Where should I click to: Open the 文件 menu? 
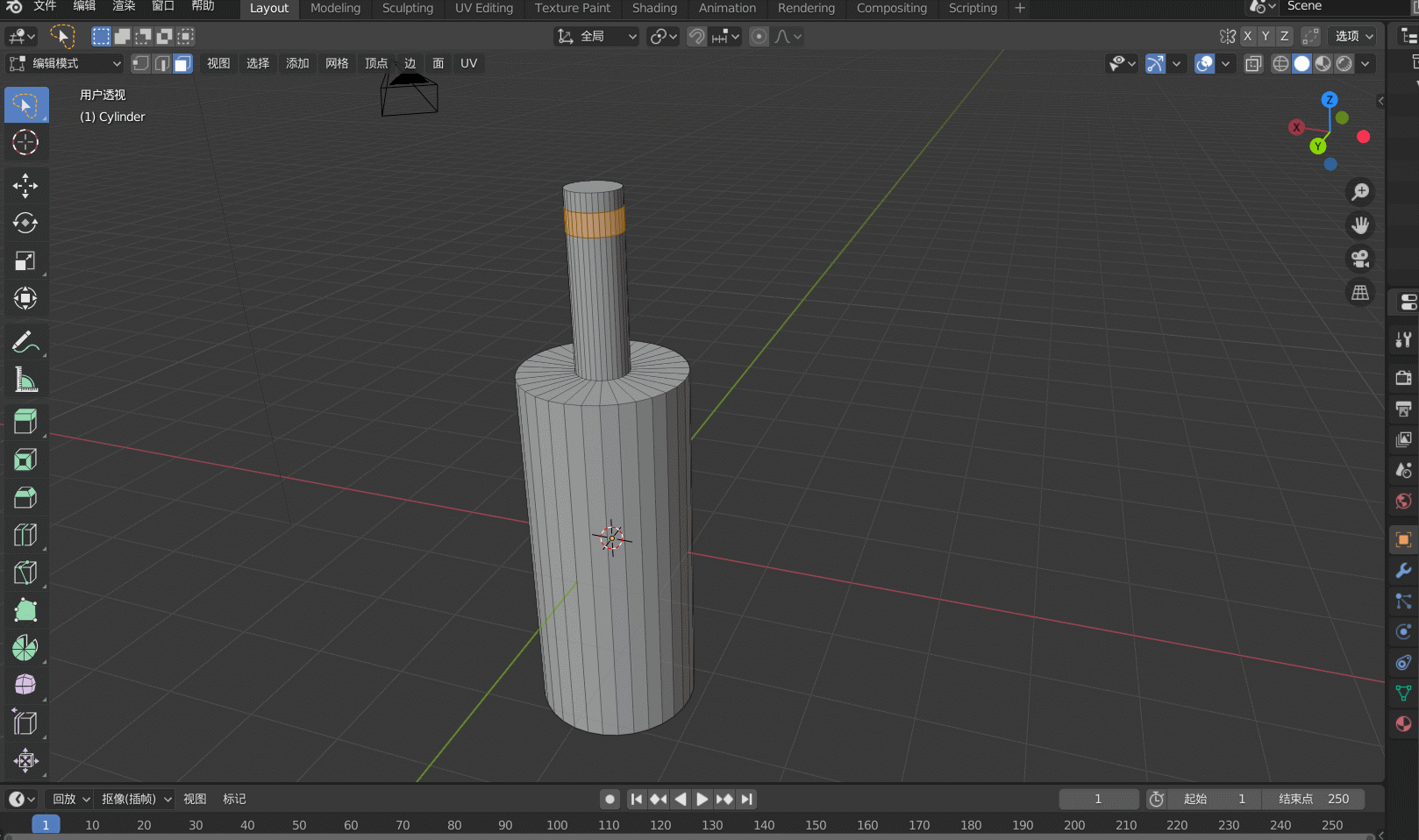[x=45, y=7]
